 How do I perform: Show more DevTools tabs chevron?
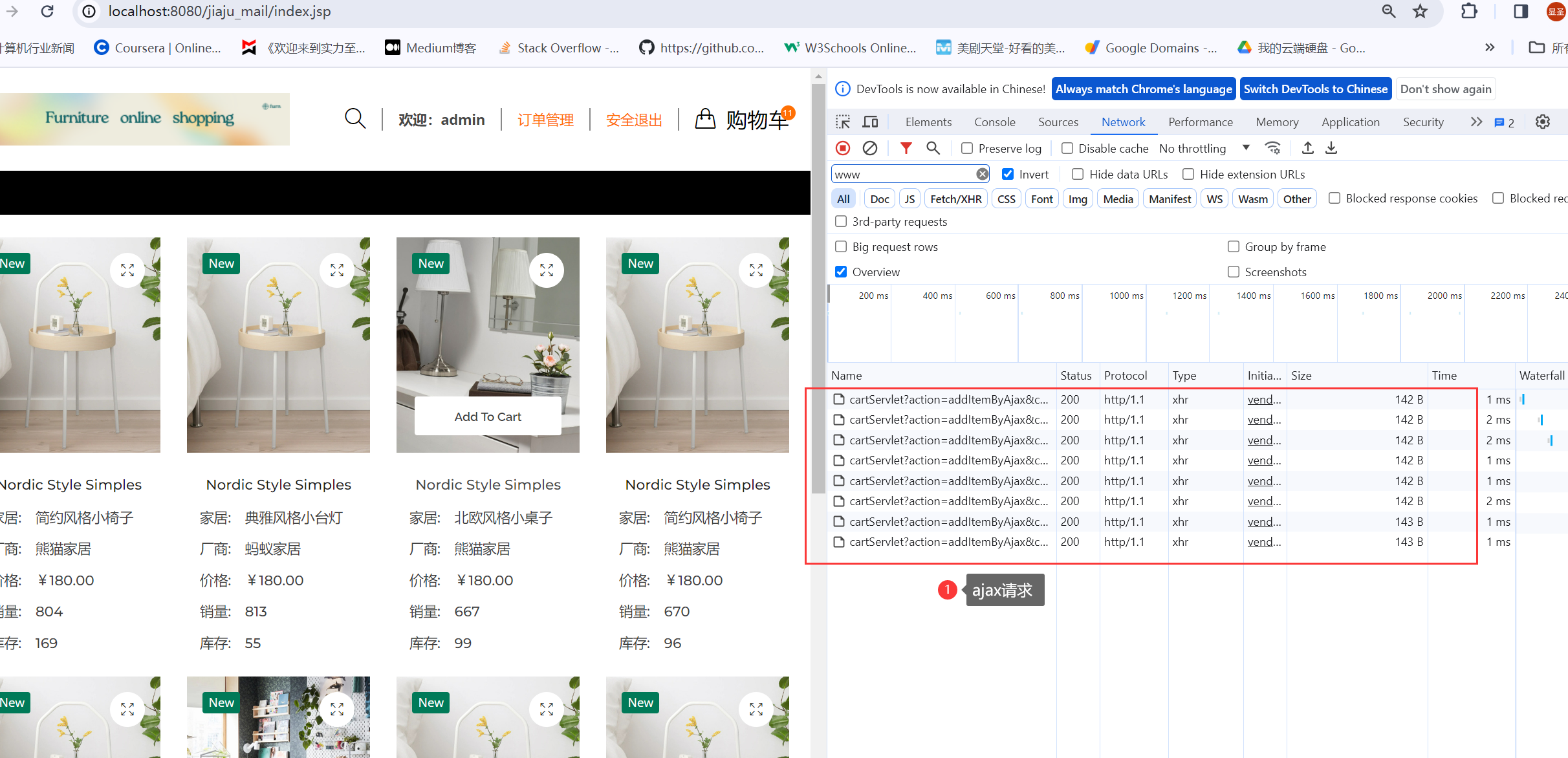[x=1476, y=122]
